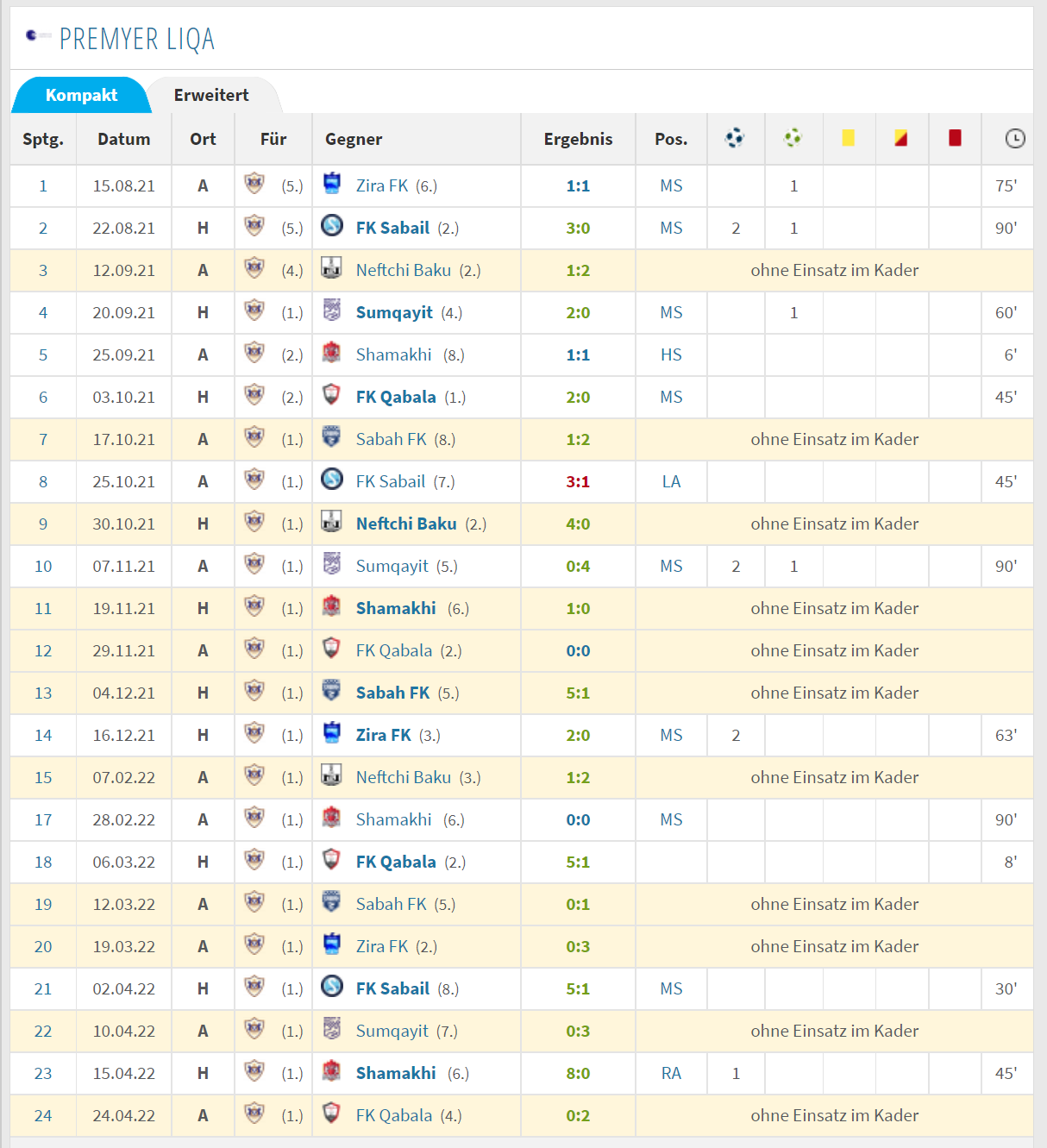Select the Kompakt tab

coord(81,95)
